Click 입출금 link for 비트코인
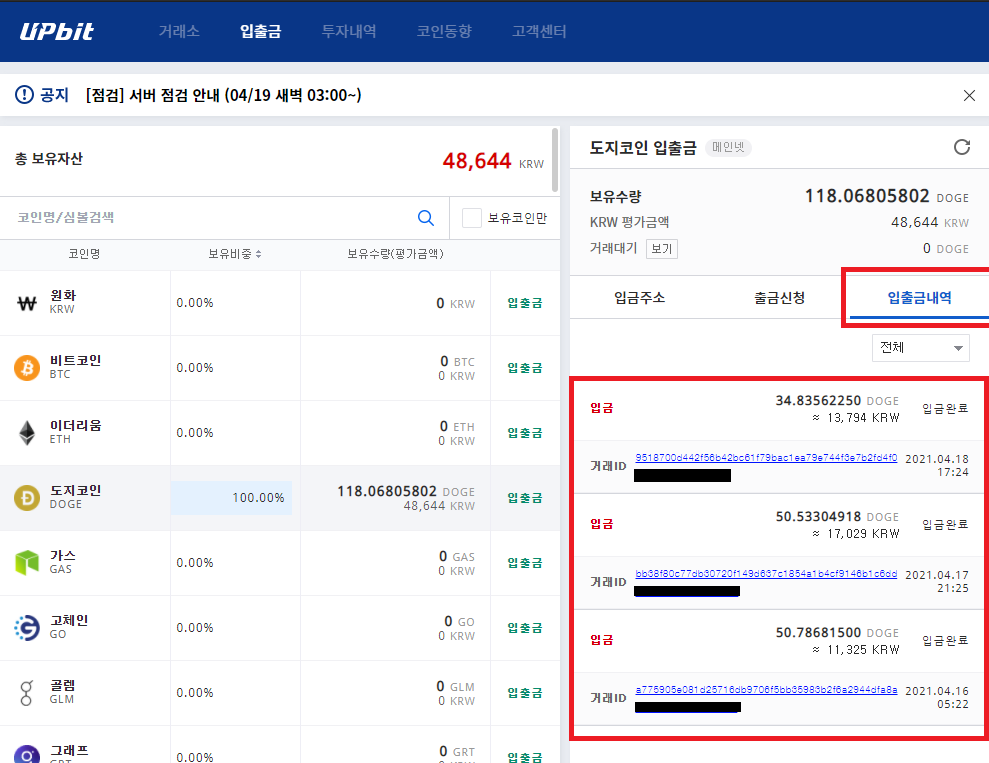The height and width of the screenshot is (763, 989). point(525,368)
